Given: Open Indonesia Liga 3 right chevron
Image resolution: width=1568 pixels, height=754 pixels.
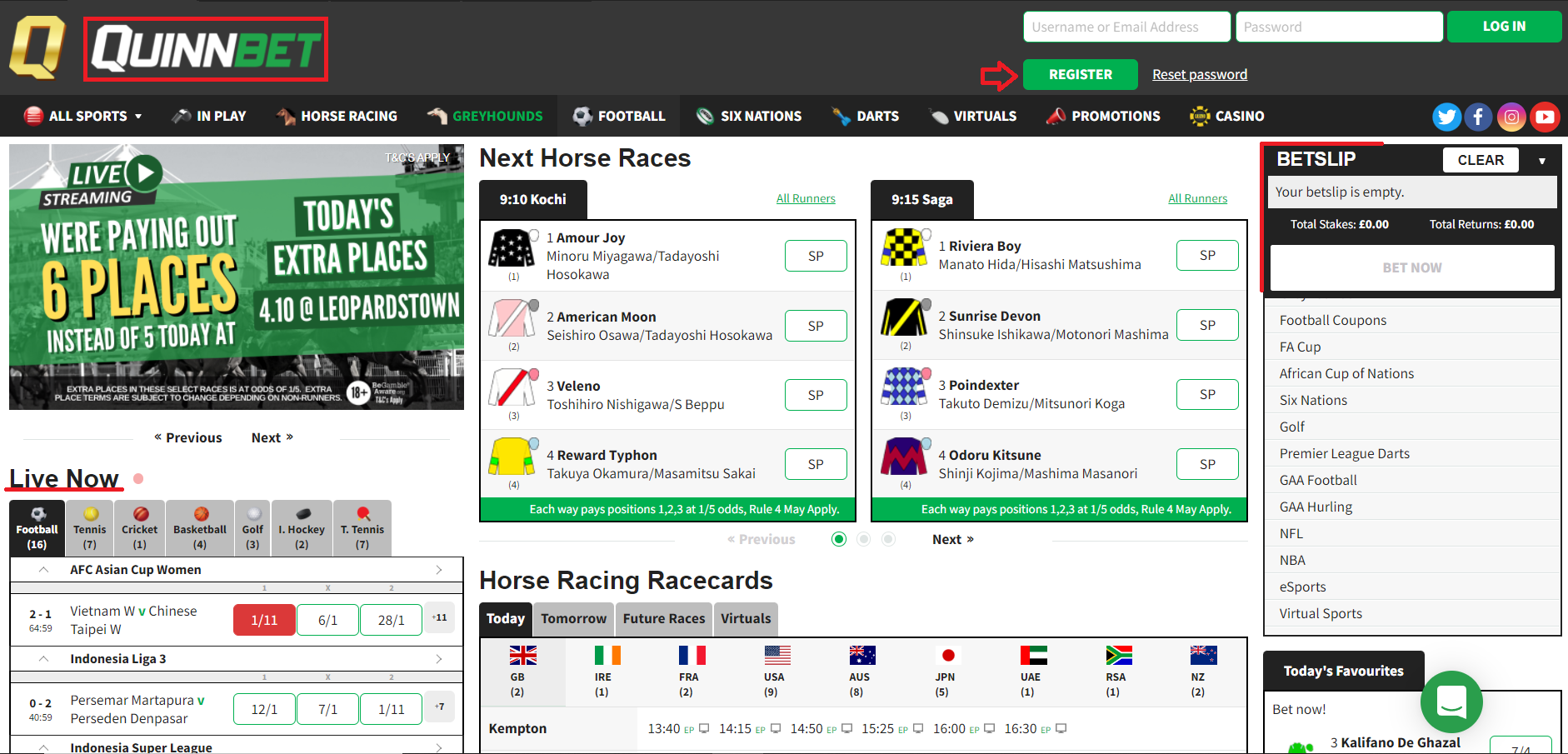Looking at the screenshot, I should [x=439, y=659].
